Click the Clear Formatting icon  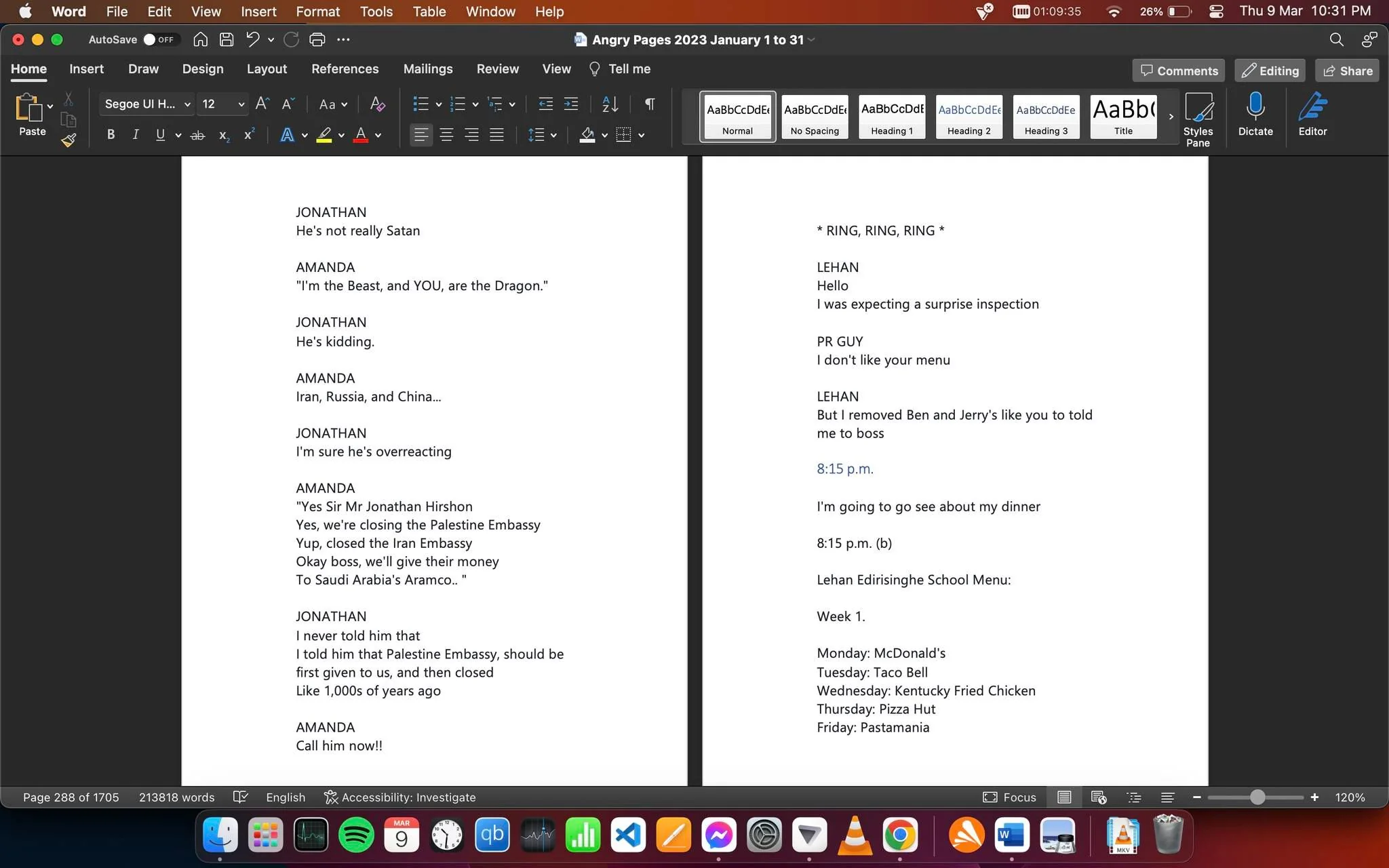click(377, 104)
